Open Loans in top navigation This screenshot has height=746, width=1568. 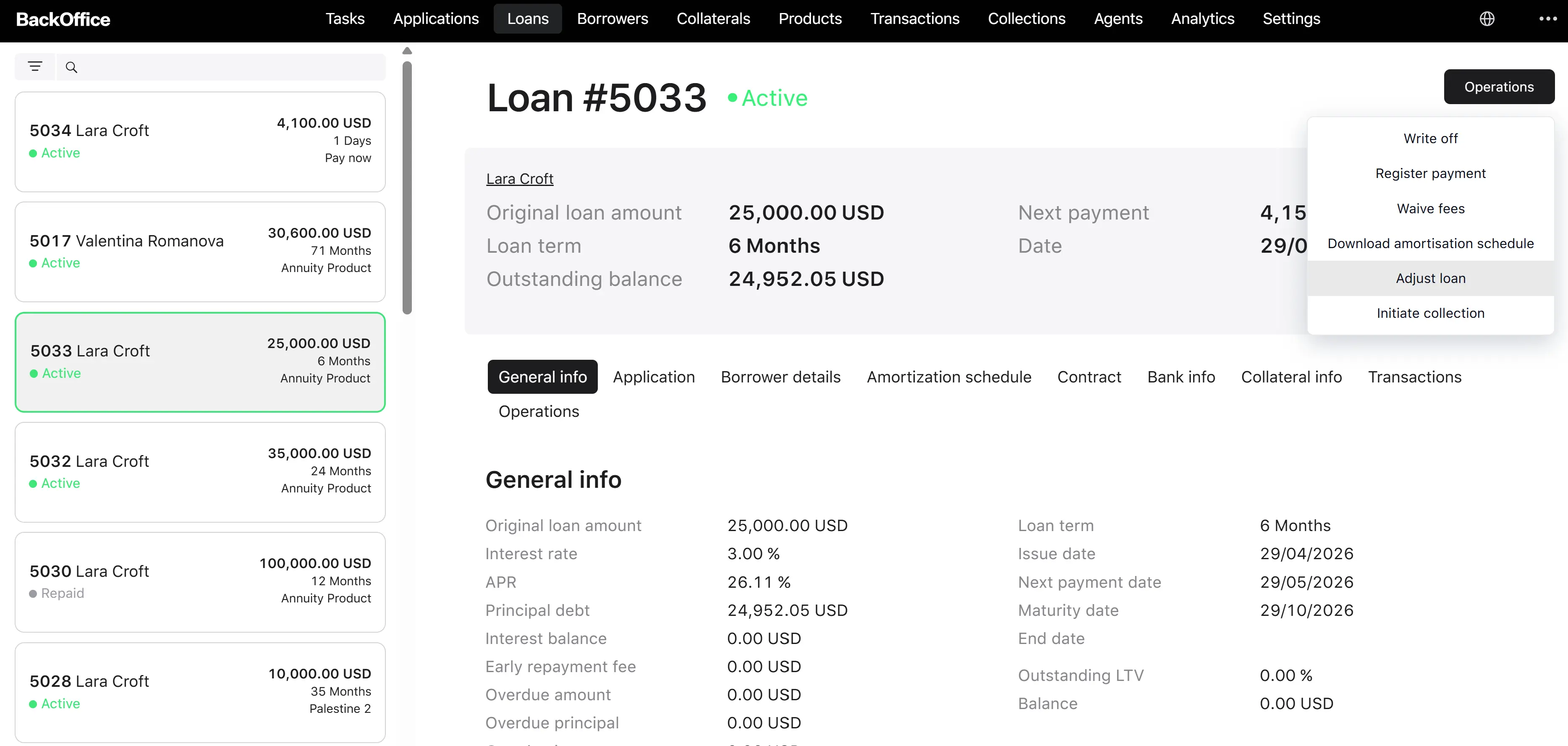point(528,19)
